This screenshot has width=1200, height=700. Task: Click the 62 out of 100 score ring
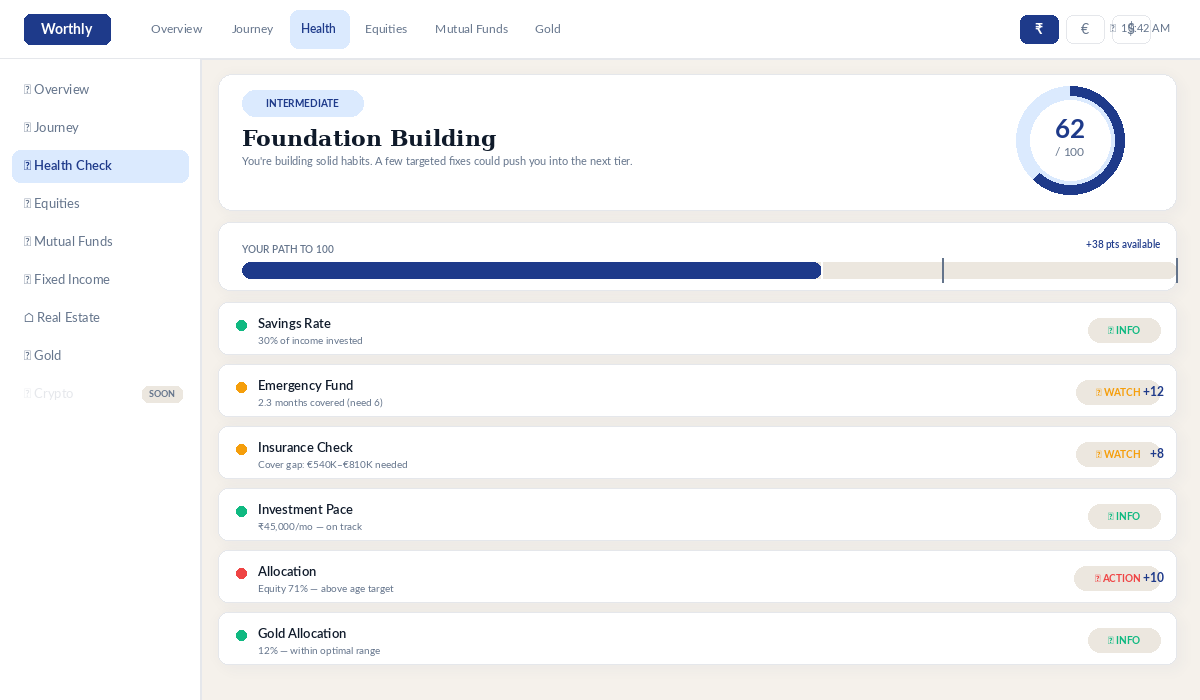pyautogui.click(x=1070, y=140)
